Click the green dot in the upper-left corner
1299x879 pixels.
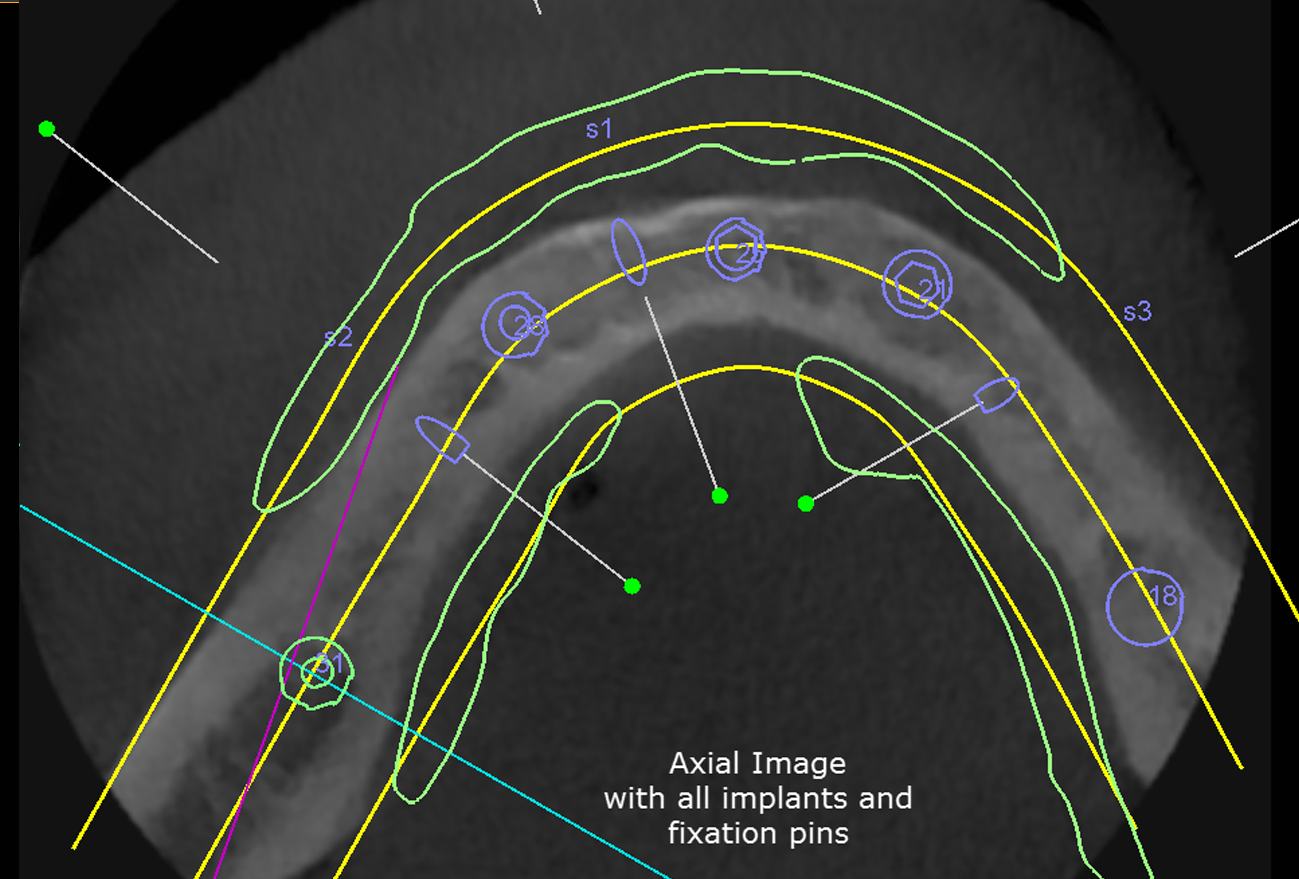(46, 129)
